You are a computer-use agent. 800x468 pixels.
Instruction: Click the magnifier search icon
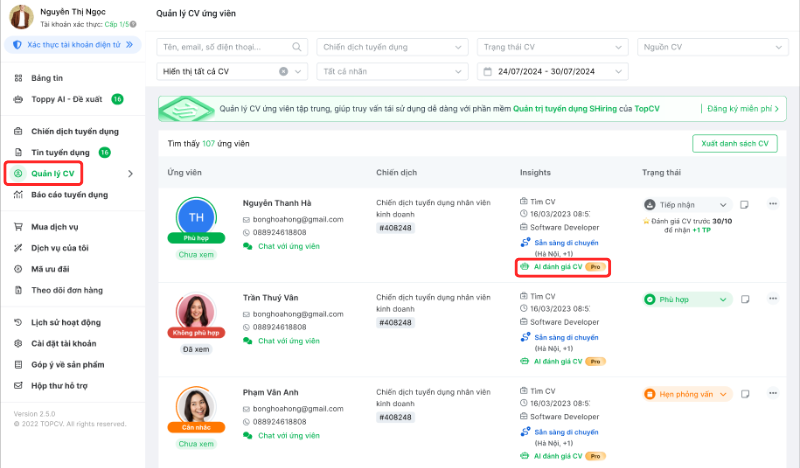pyautogui.click(x=296, y=47)
